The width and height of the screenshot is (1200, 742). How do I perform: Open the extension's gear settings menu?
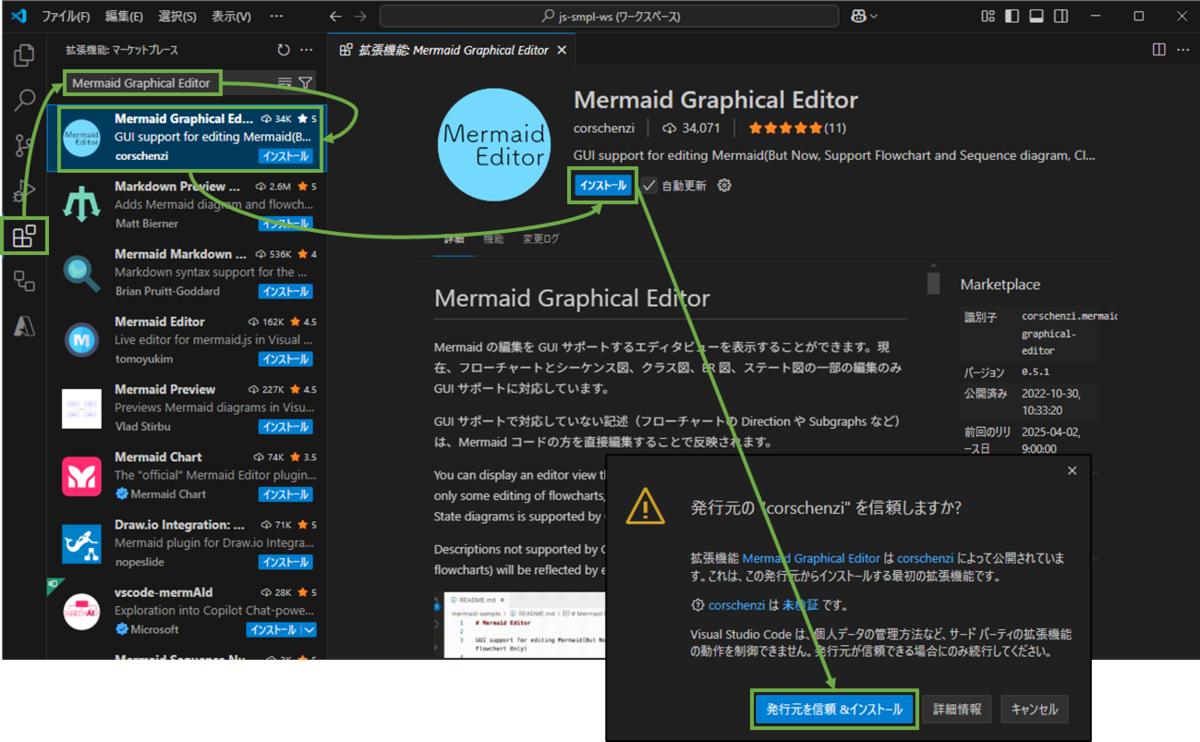pyautogui.click(x=725, y=185)
